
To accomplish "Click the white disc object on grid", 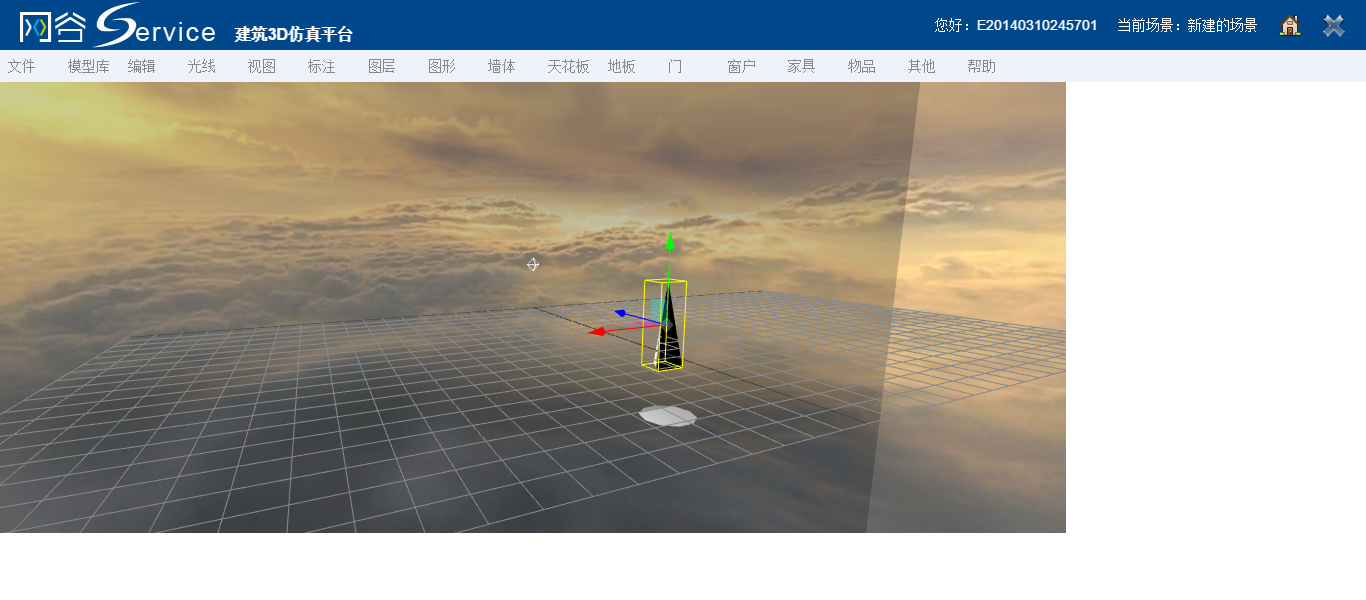I will [668, 416].
